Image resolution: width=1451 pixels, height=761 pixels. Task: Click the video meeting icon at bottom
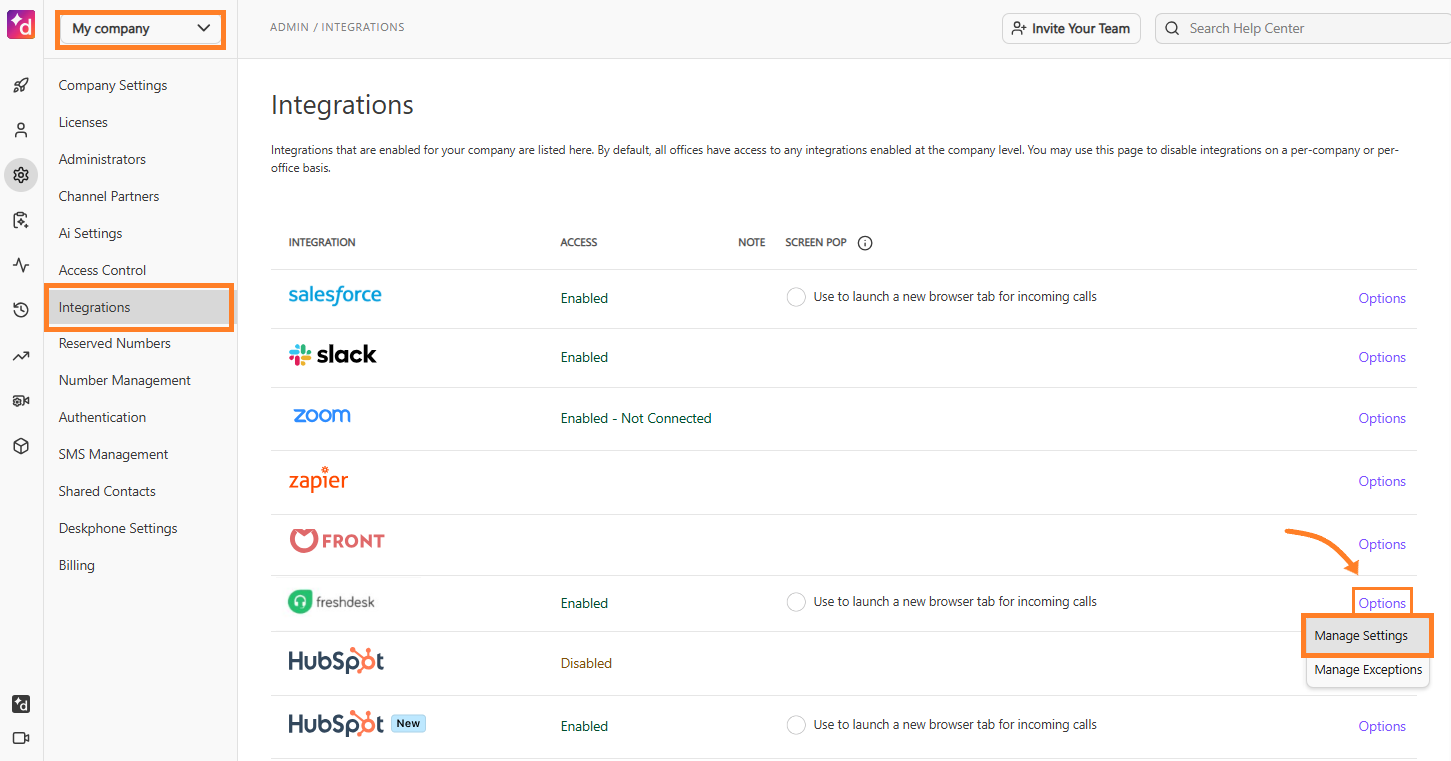(x=21, y=738)
